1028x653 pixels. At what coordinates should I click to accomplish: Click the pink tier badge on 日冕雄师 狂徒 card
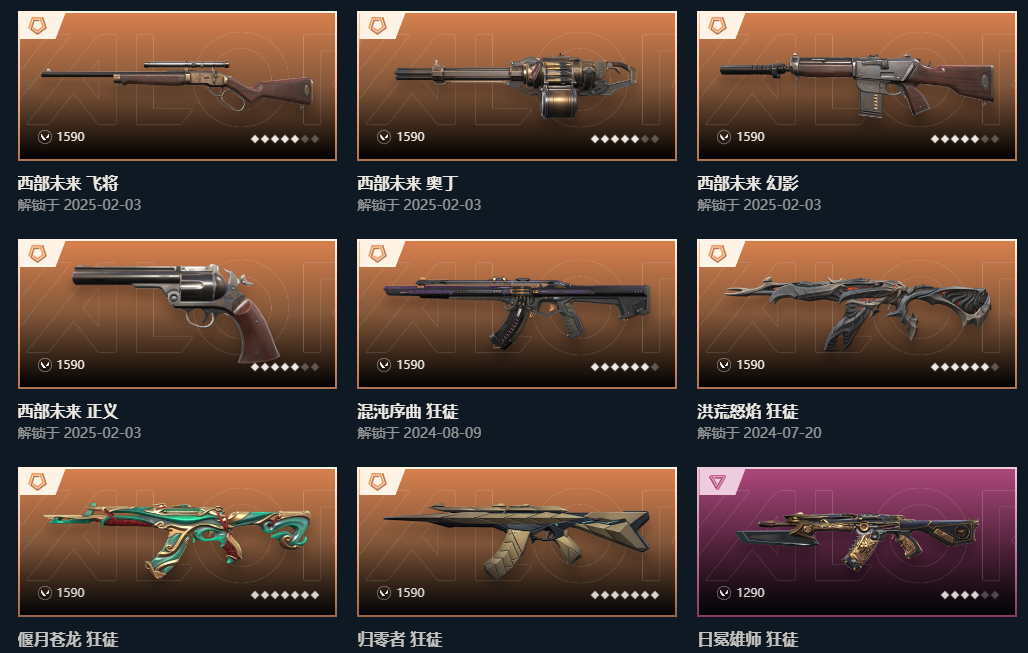717,482
